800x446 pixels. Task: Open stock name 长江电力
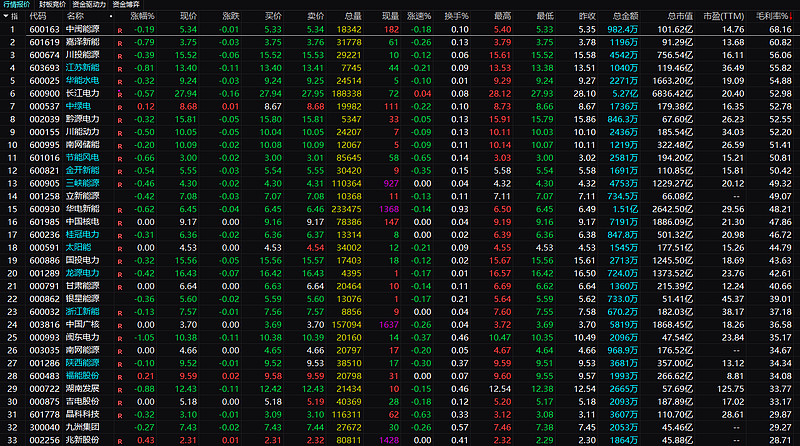(83, 93)
